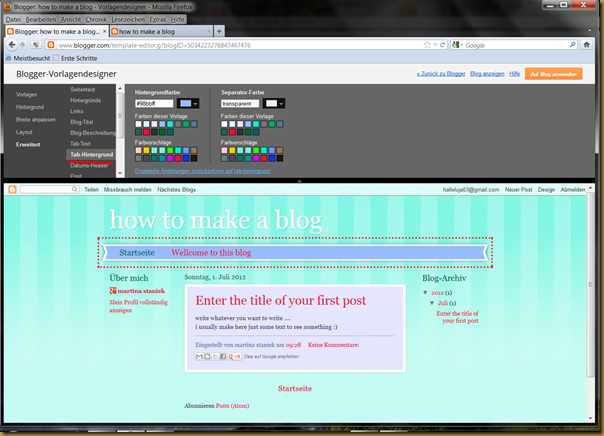Click the Hintergrundfarbe hex value input field
This screenshot has height=436, width=604.
[x=154, y=103]
